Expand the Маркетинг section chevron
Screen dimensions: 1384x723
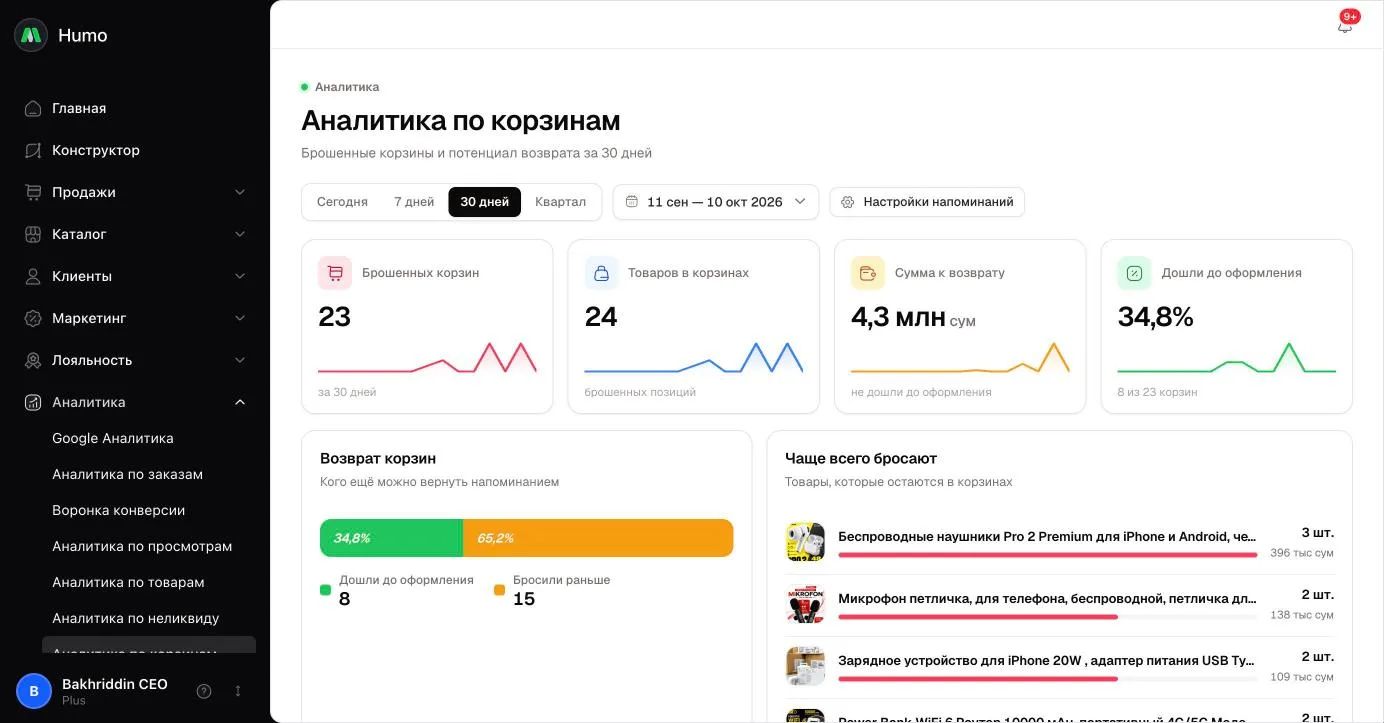pyautogui.click(x=240, y=318)
